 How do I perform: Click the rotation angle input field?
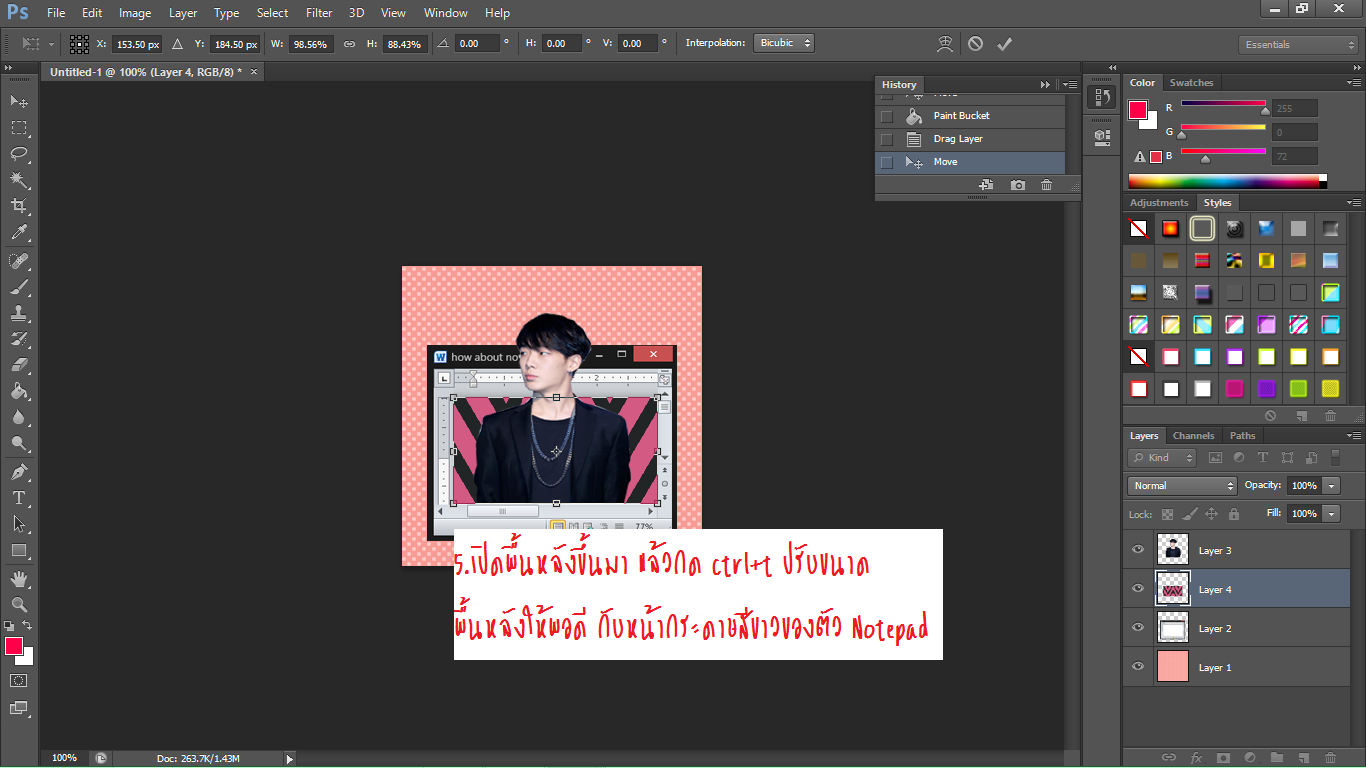tap(477, 44)
